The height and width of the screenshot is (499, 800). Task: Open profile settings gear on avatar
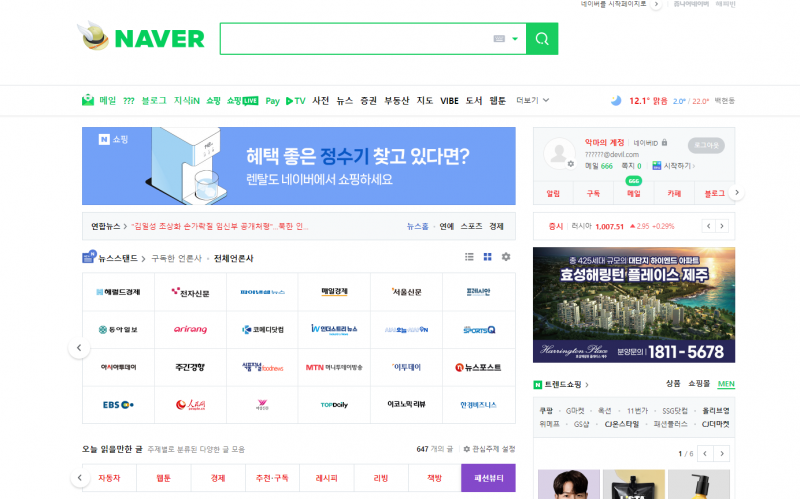point(571,163)
